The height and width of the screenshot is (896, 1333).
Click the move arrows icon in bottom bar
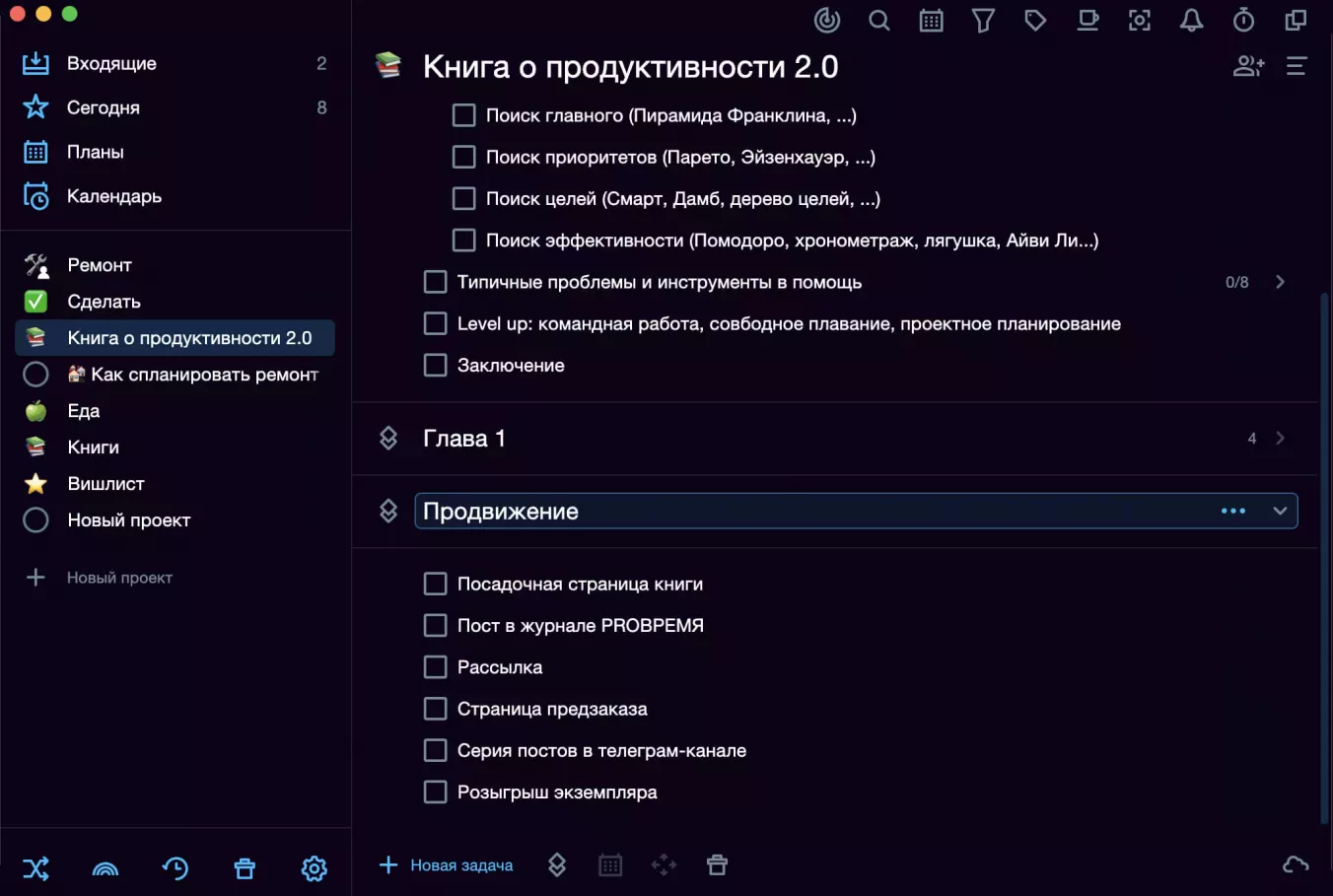[x=664, y=865]
